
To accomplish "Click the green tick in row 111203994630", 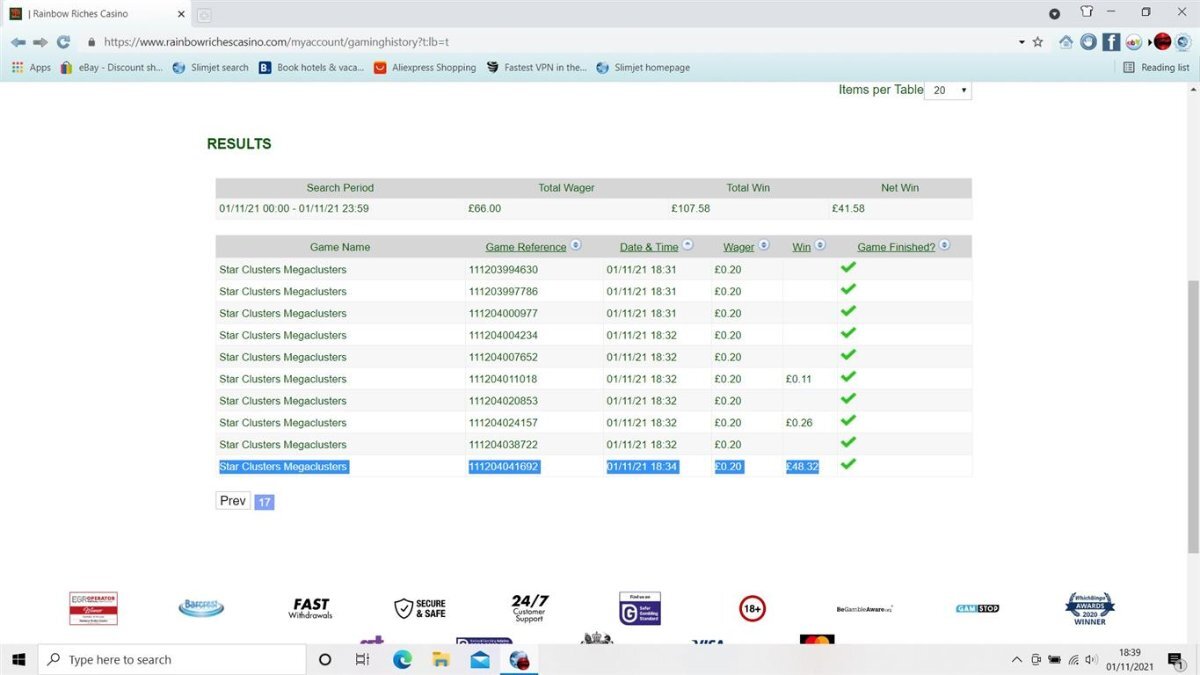I will click(848, 268).
